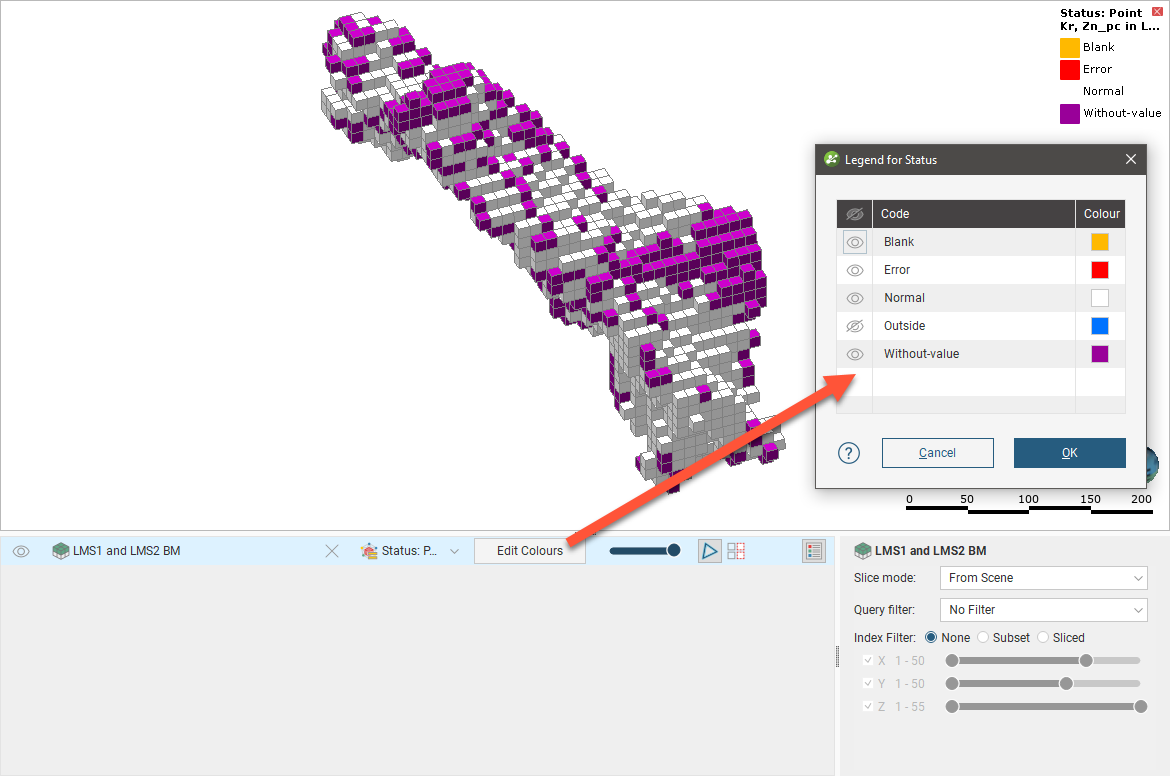This screenshot has width=1170, height=776.
Task: Expand the Status display attribute dropdown
Action: (454, 551)
